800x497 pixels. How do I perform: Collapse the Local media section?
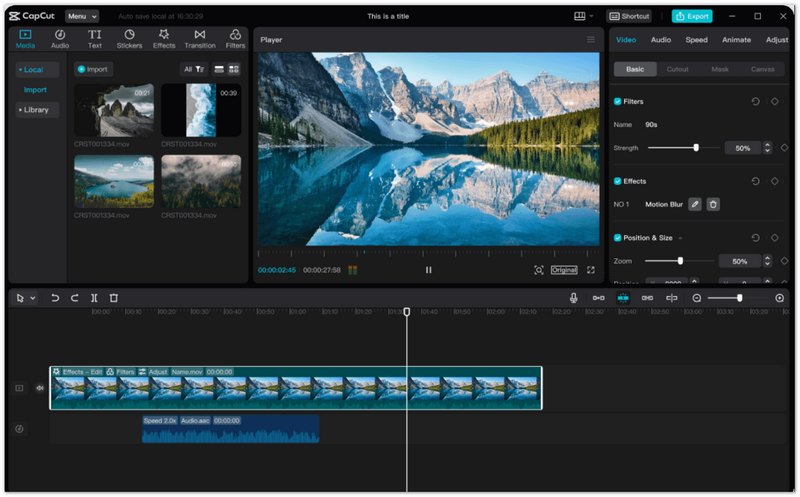click(20, 69)
